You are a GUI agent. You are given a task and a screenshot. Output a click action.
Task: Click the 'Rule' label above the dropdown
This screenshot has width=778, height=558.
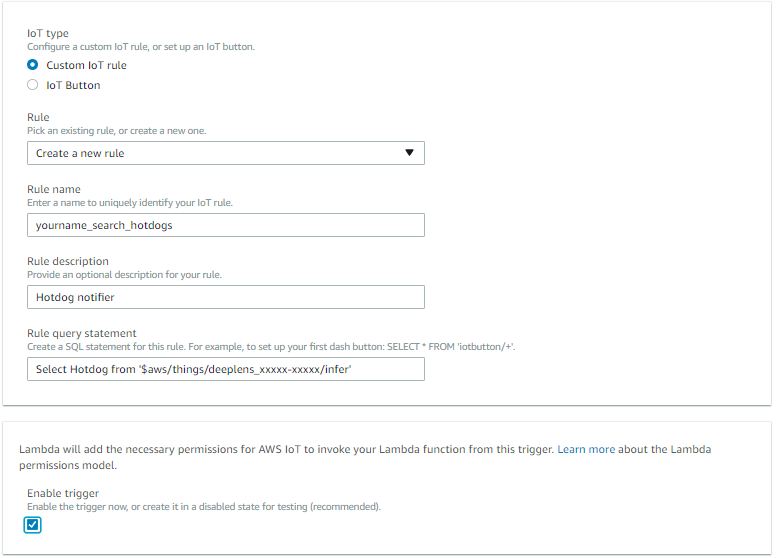[x=38, y=118]
